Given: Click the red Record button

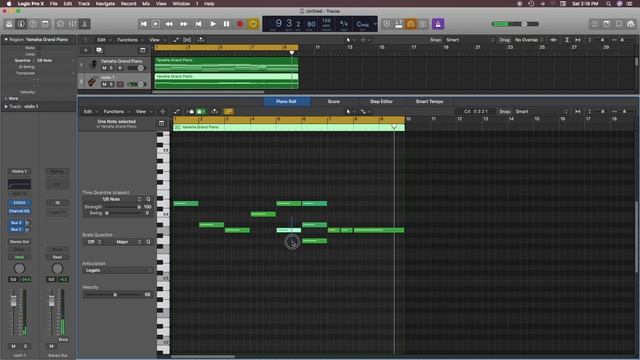Looking at the screenshot, I should tap(240, 24).
